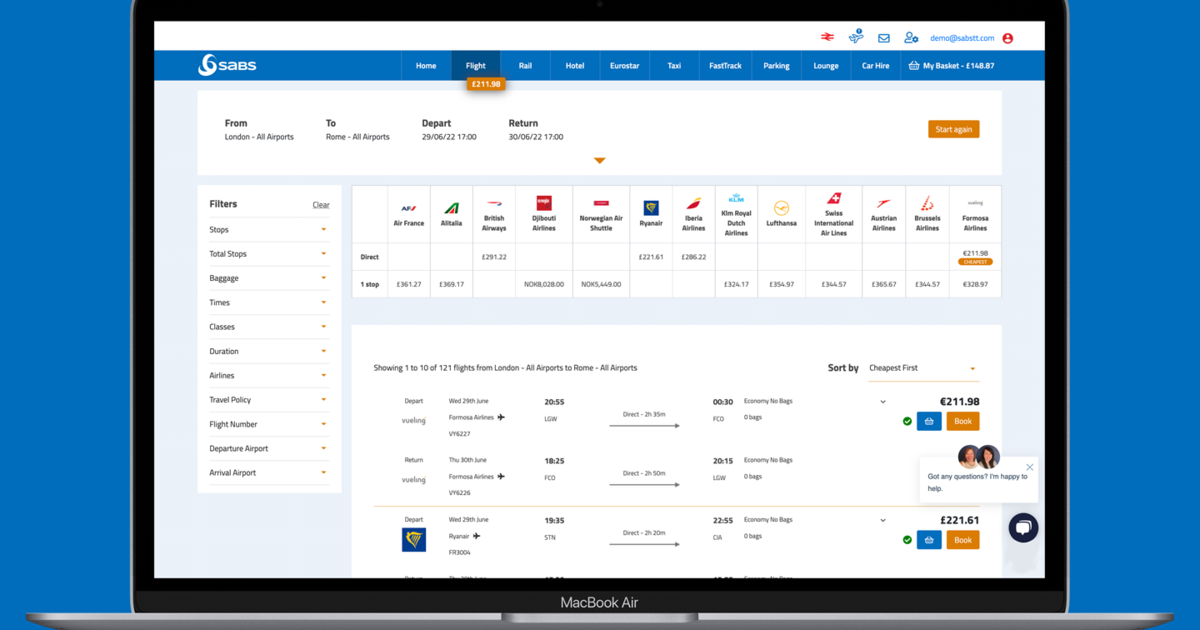Open the live chat bubble icon bottom right

tap(1023, 527)
